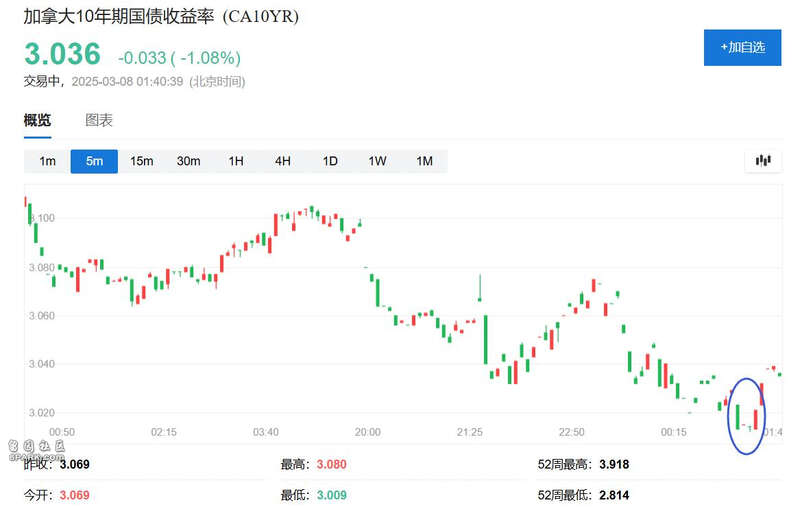Viewport: 800px width, 507px height.
Task: Click the change text -0.033 ( -1.08%)
Action: 179,58
